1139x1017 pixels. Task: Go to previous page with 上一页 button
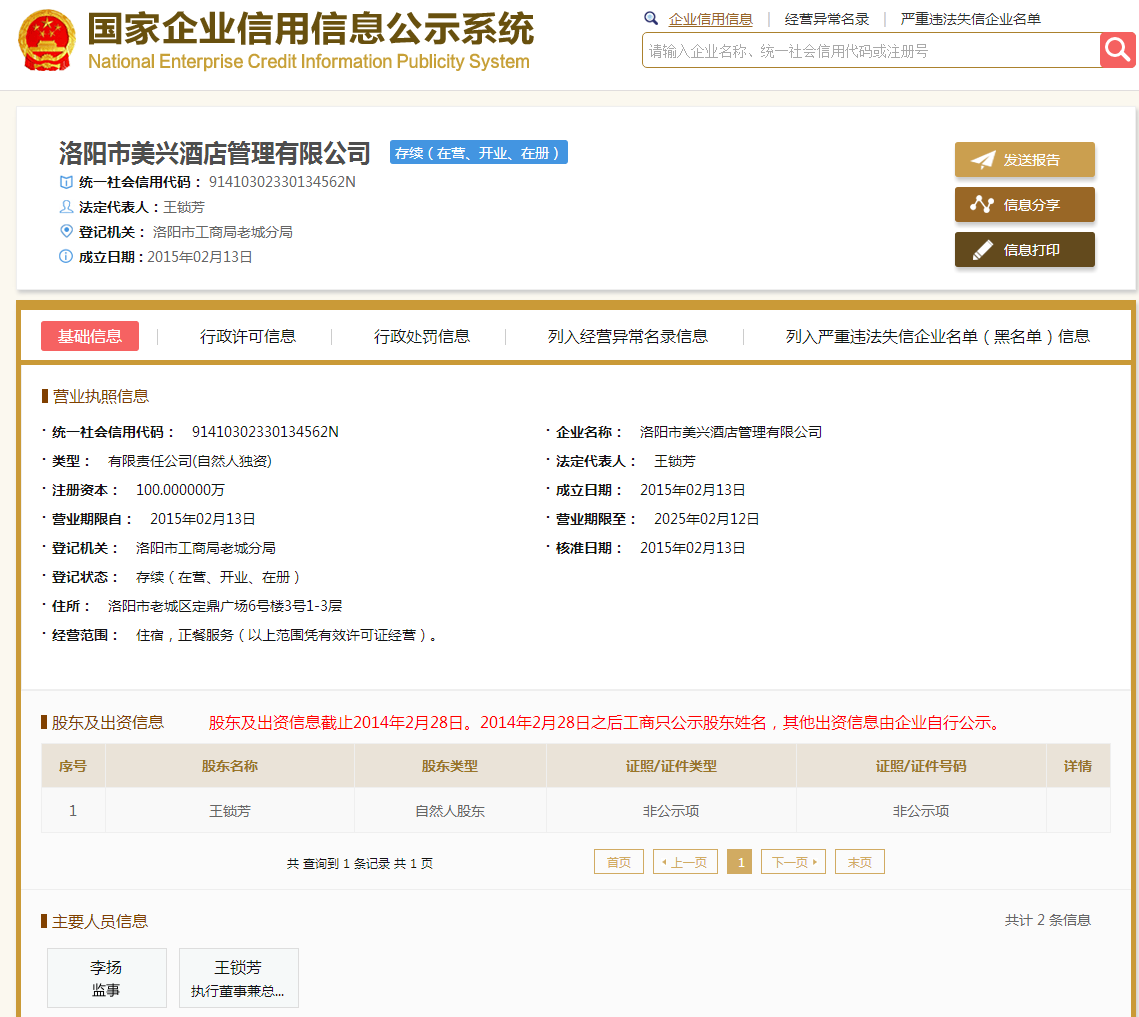(686, 862)
